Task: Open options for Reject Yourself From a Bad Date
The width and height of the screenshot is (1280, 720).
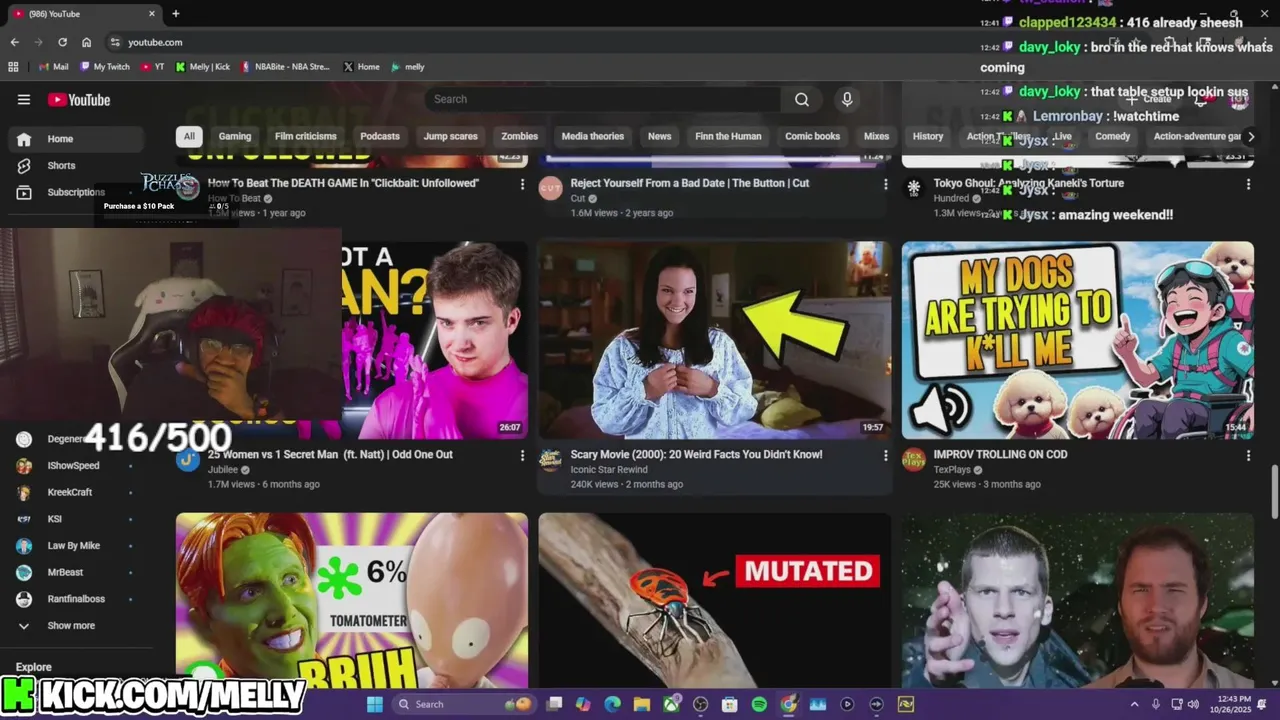Action: point(885,184)
